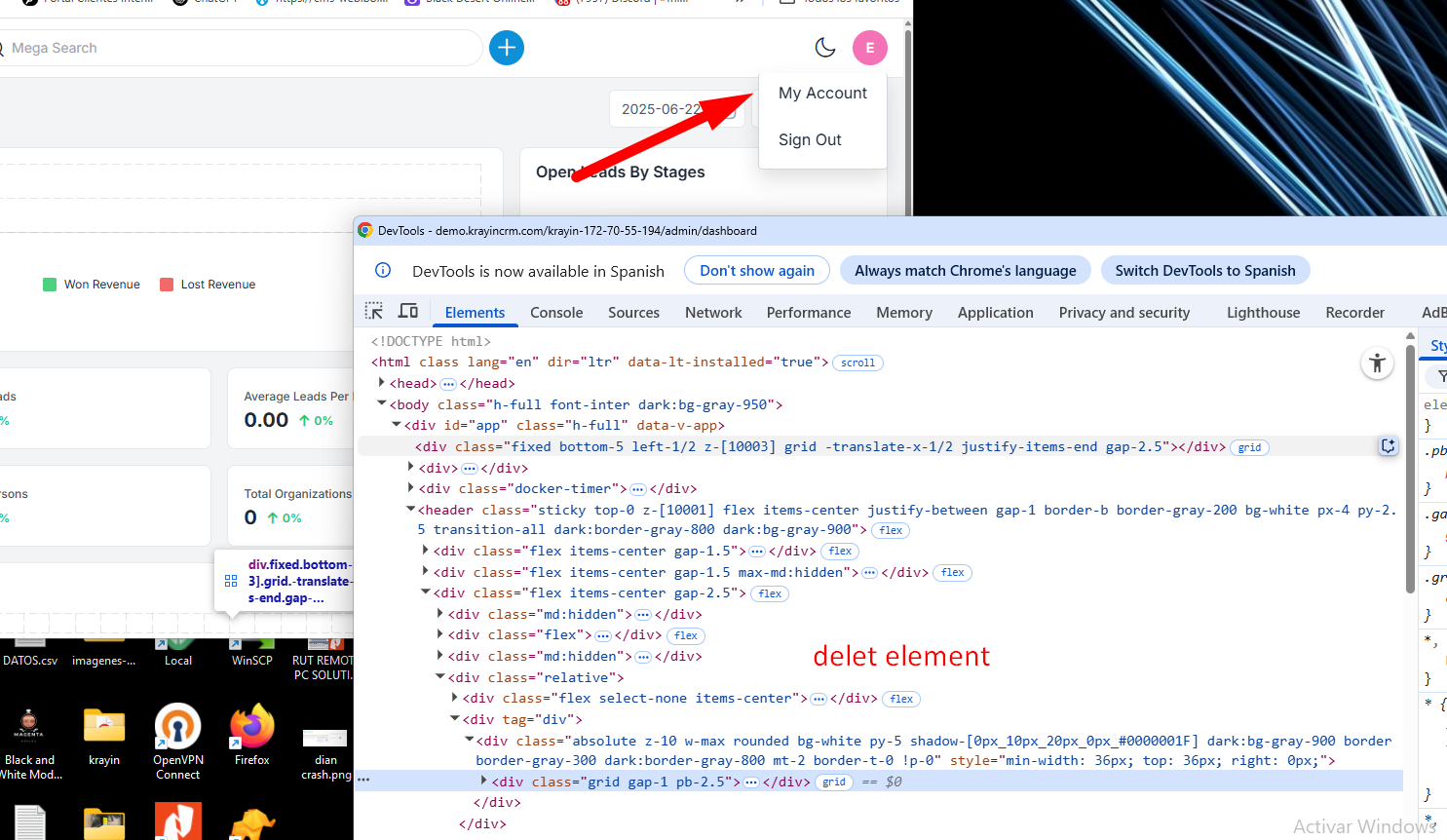
Task: Click flex badge beside header element
Action: 891,531
